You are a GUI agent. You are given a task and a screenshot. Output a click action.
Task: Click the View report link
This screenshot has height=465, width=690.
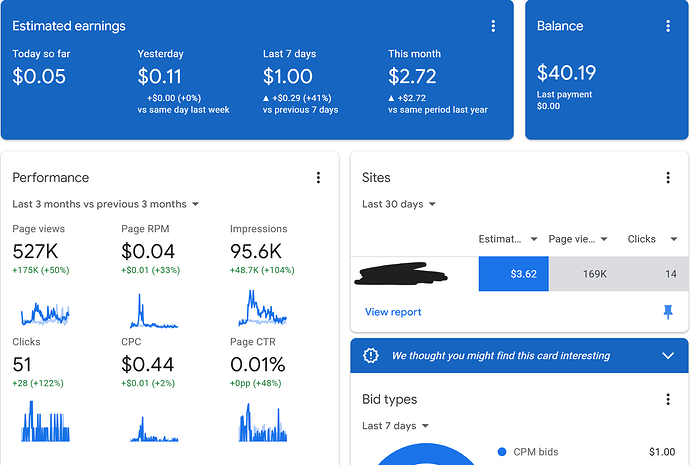(x=393, y=312)
